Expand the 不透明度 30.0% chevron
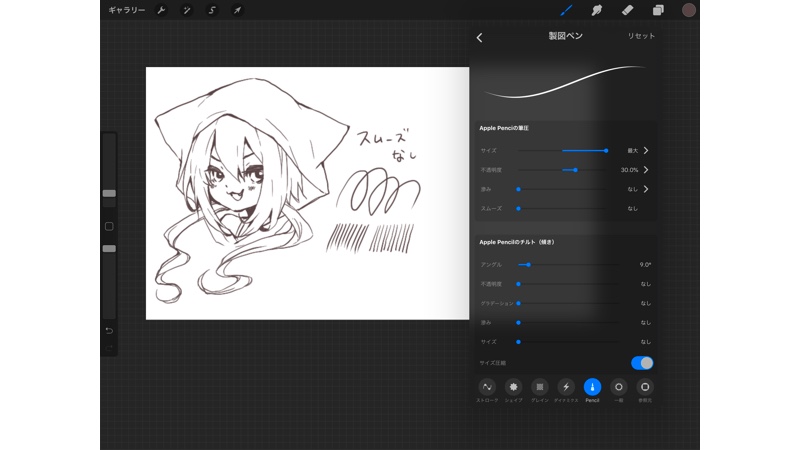The height and width of the screenshot is (450, 800). click(x=646, y=170)
